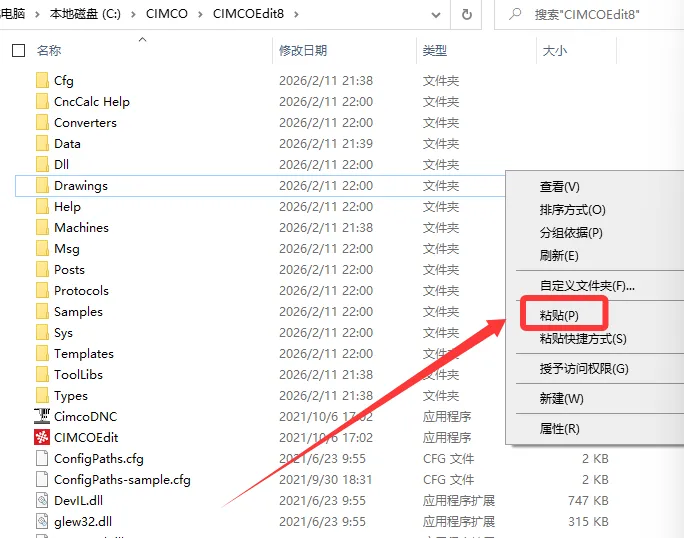684x538 pixels.
Task: Refresh the folder using the address bar button
Action: 466,14
